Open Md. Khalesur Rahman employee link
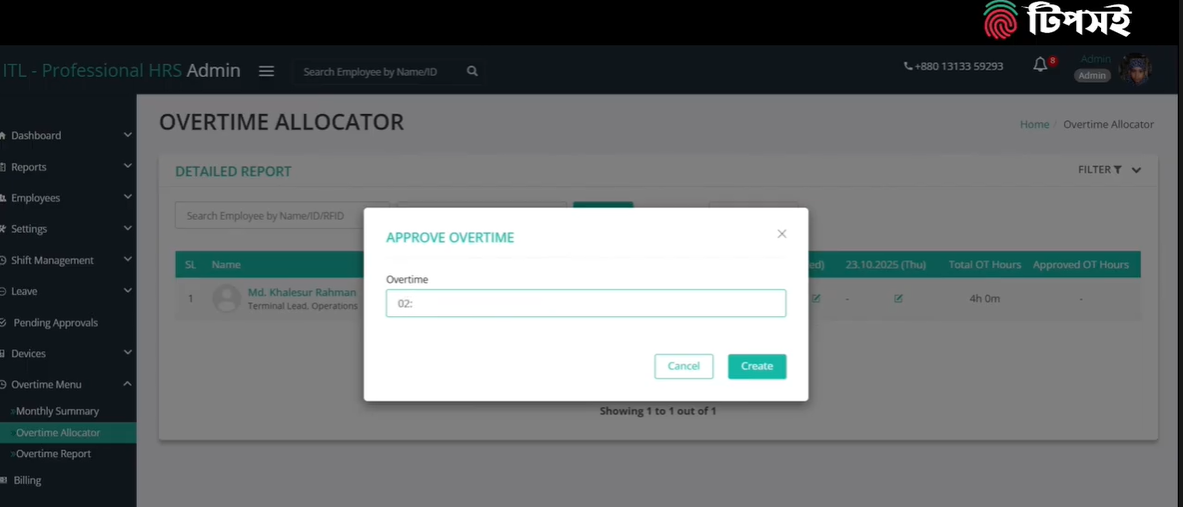The width and height of the screenshot is (1183, 507). click(302, 292)
